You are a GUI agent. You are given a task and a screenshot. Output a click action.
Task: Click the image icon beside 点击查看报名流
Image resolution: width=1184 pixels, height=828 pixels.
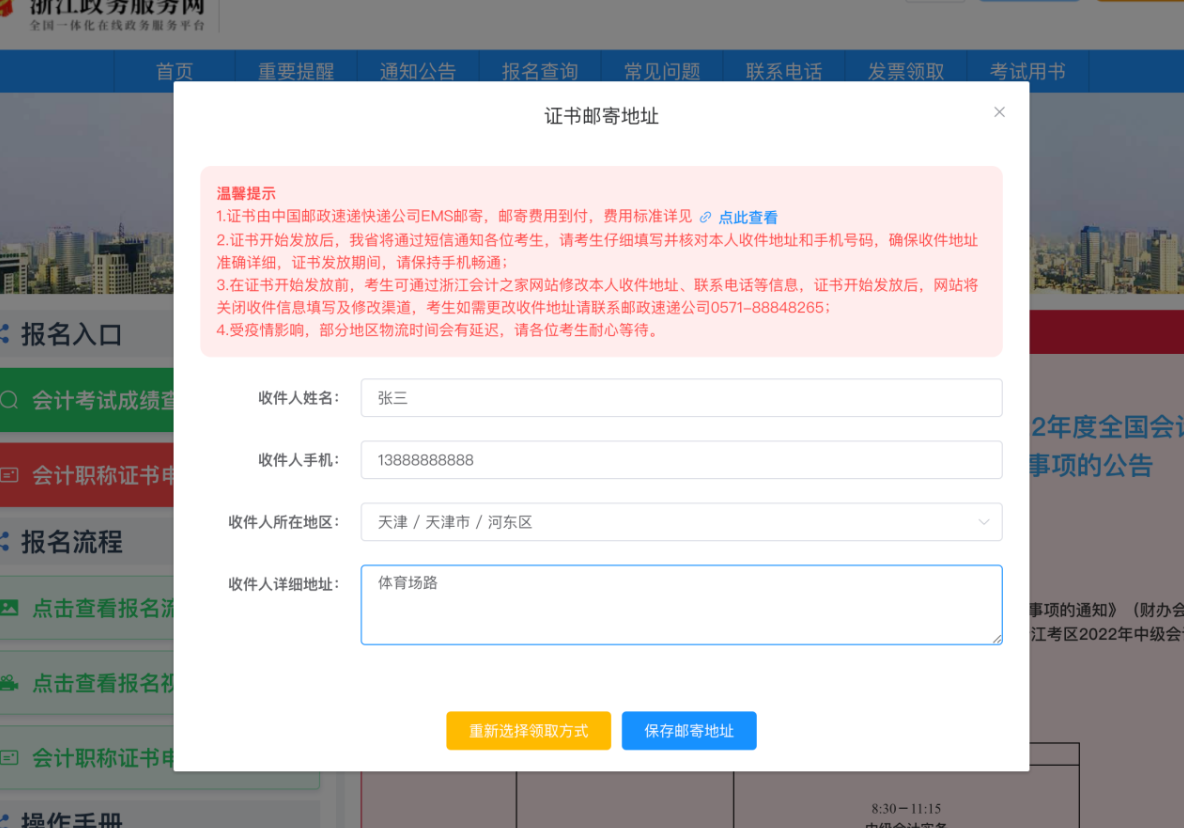pos(9,607)
